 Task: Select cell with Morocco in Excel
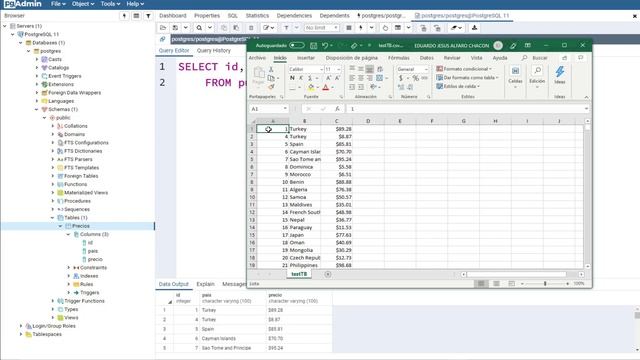point(304,174)
